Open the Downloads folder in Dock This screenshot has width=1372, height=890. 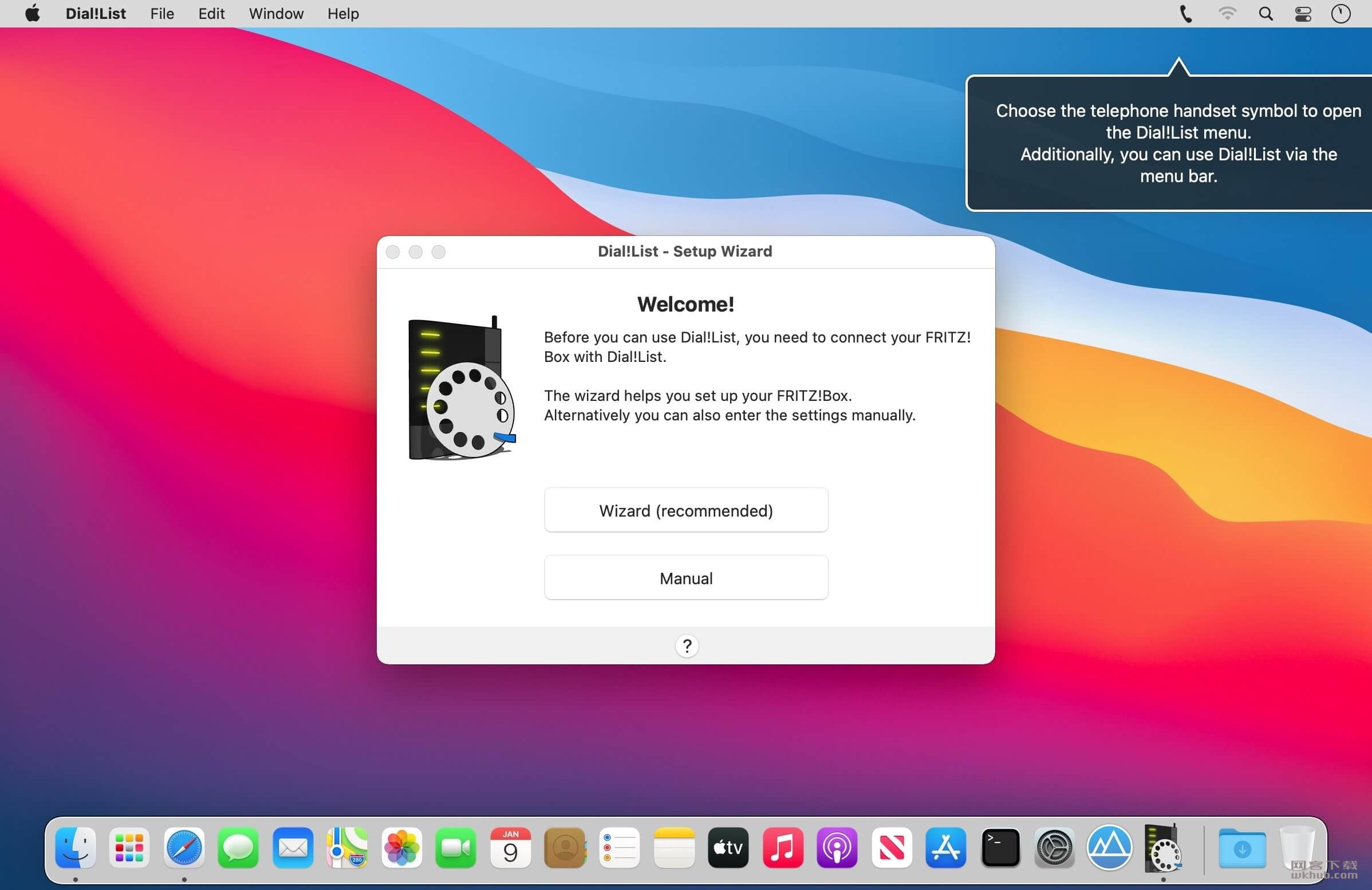tap(1242, 848)
